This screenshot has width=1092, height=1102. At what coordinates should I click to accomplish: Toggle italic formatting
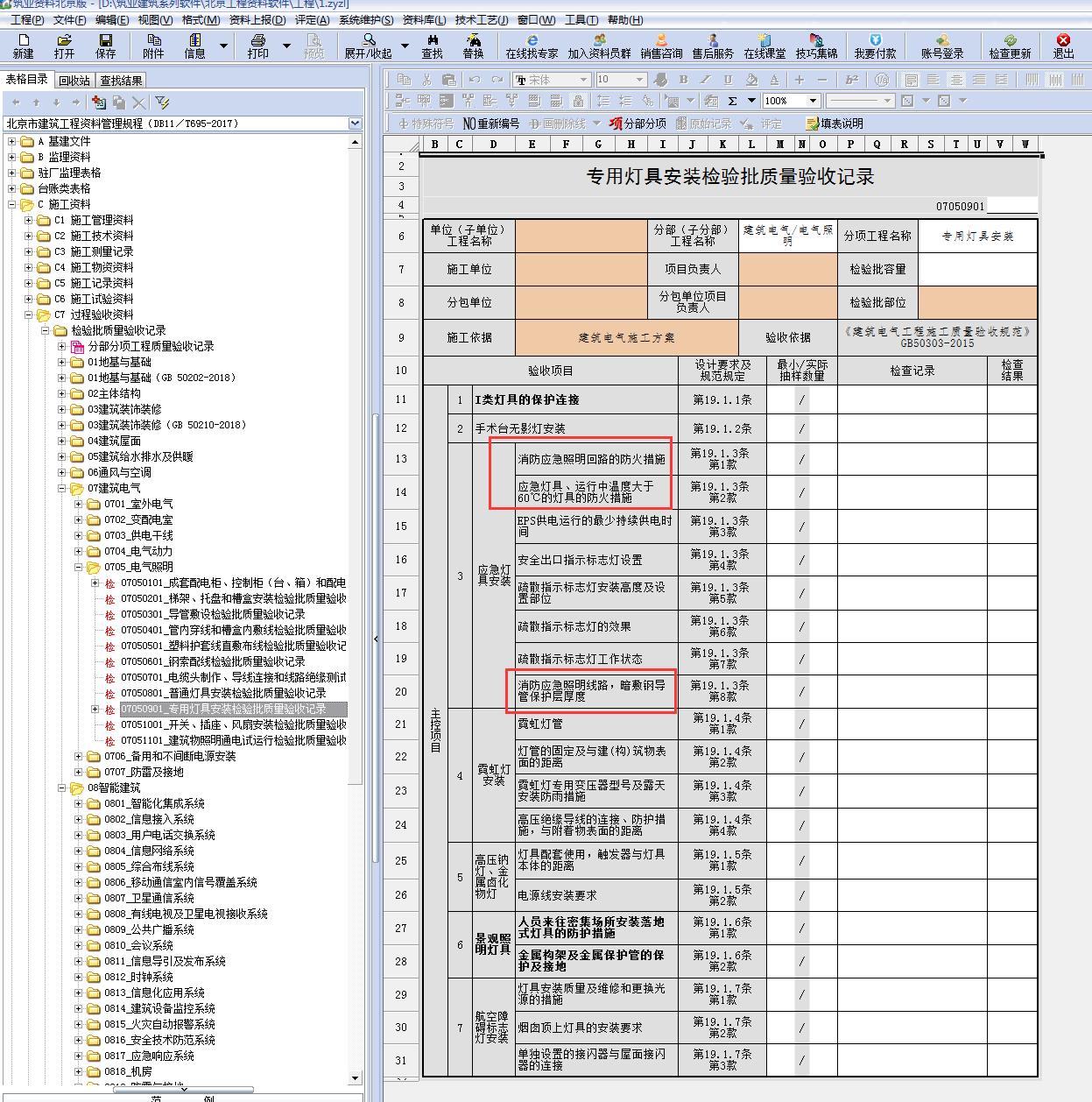click(x=705, y=80)
